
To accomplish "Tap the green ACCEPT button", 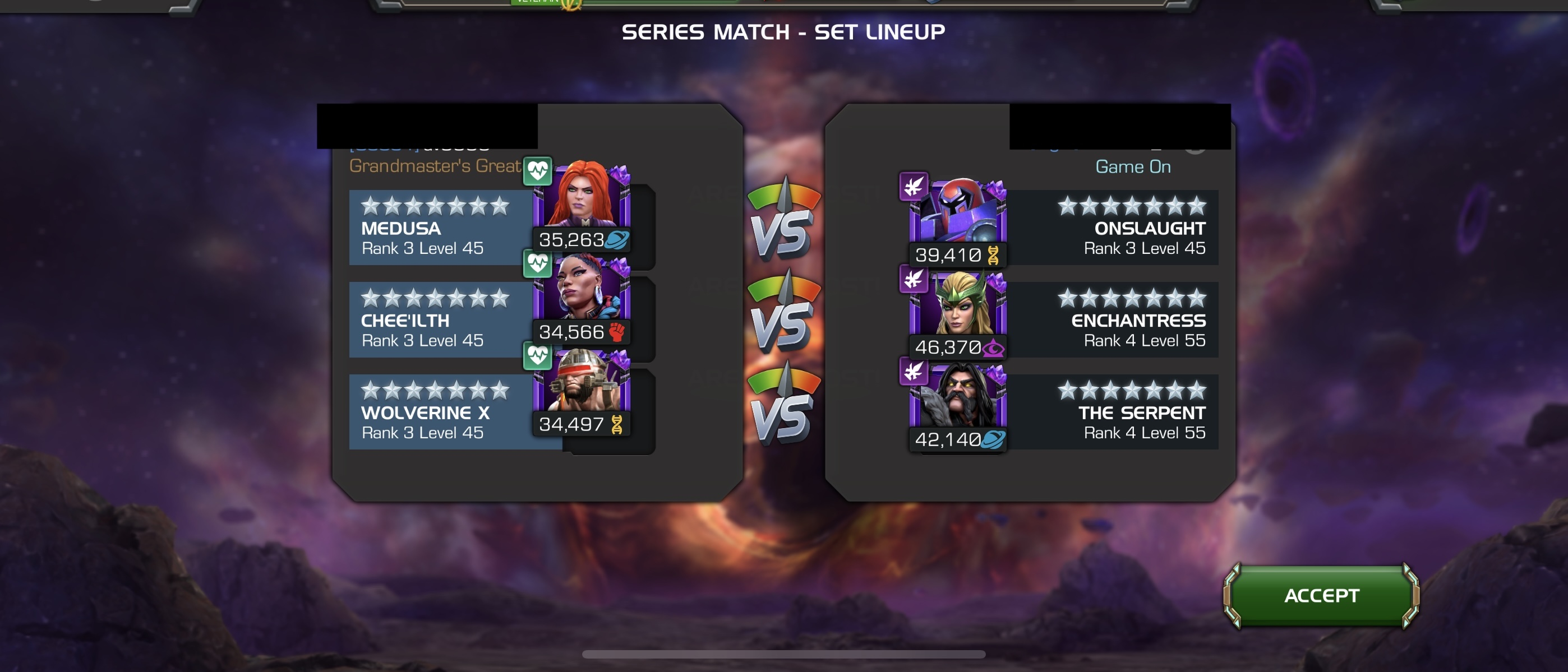I will (x=1321, y=595).
